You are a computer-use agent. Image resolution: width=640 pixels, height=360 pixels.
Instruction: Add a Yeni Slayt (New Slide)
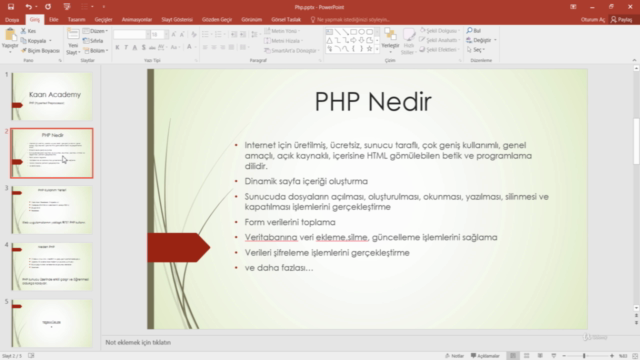click(x=73, y=41)
